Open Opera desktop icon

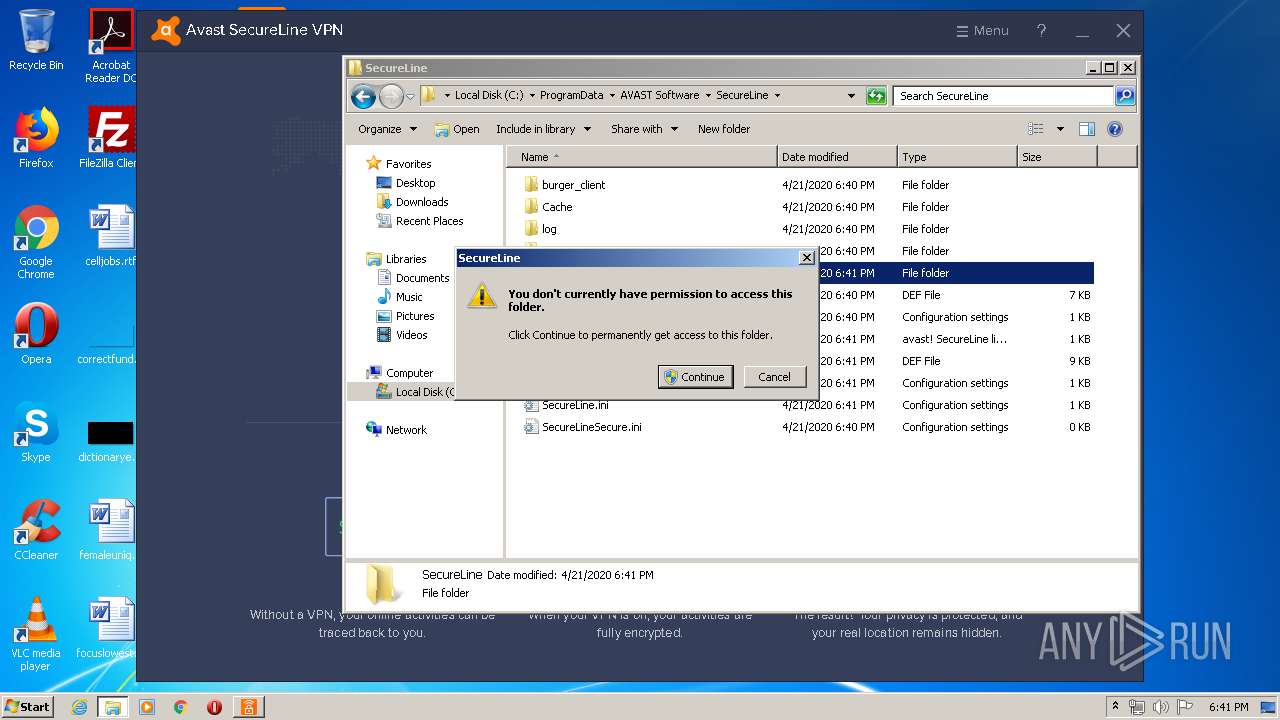(x=36, y=334)
